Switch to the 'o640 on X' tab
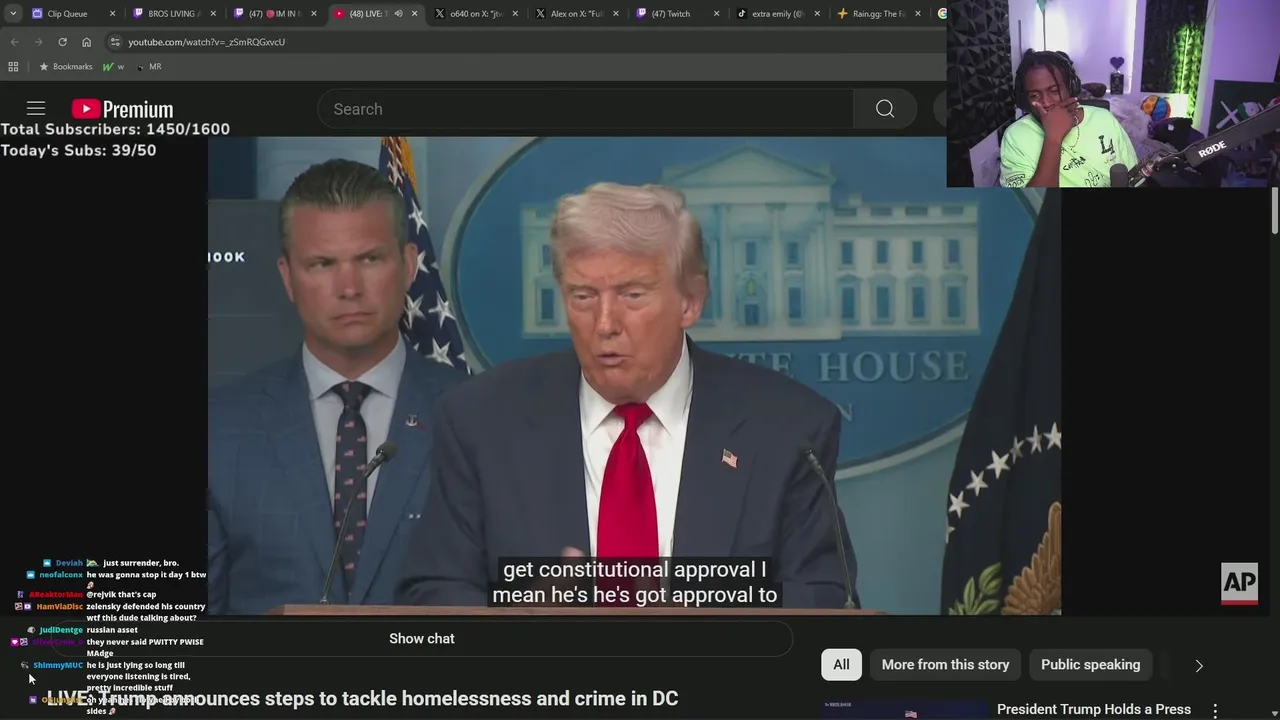Viewport: 1280px width, 720px height. [475, 14]
